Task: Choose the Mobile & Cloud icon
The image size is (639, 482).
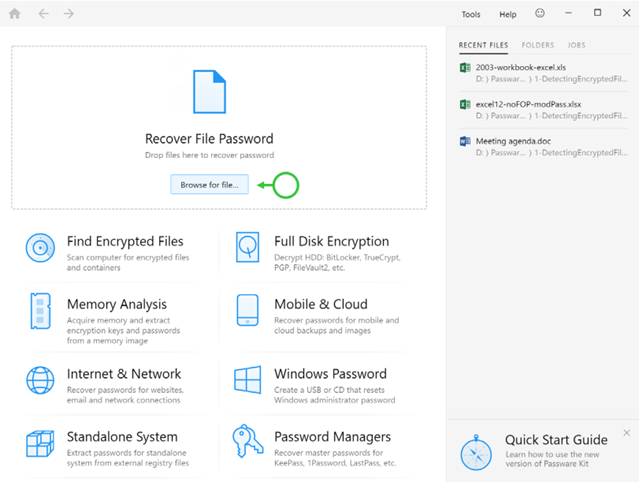Action: (248, 311)
